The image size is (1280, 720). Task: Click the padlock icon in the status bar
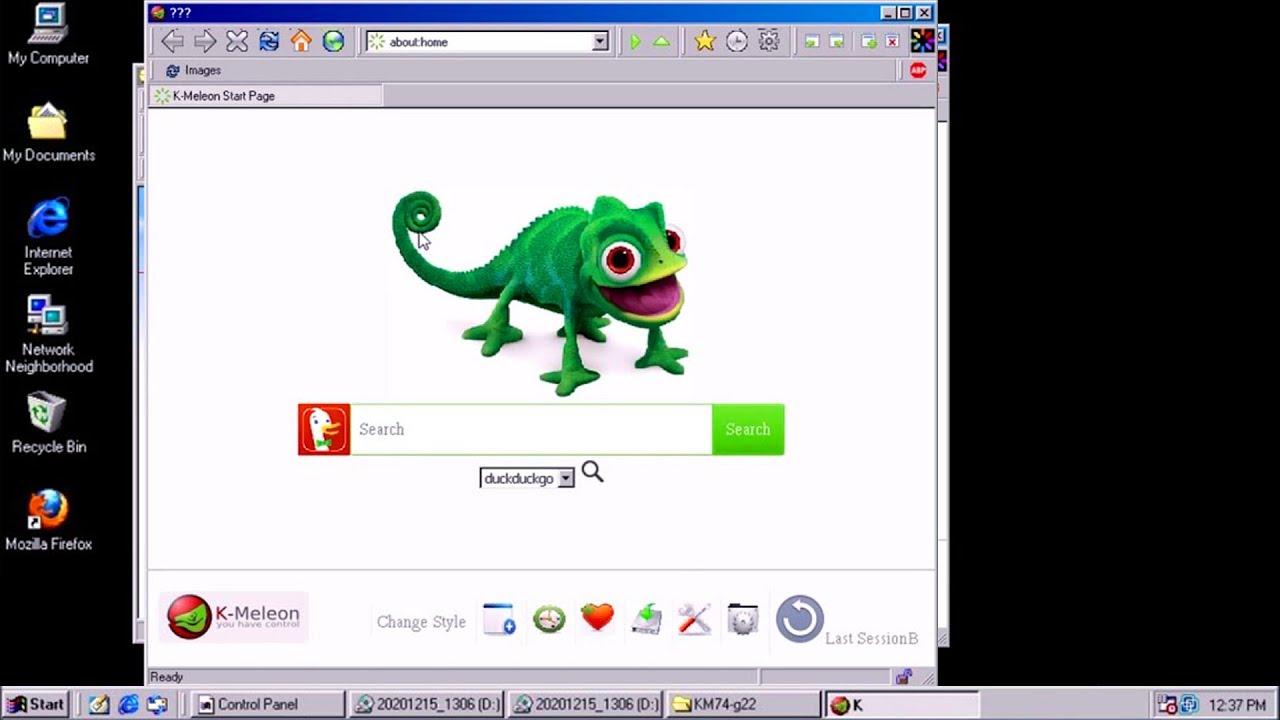[x=904, y=677]
